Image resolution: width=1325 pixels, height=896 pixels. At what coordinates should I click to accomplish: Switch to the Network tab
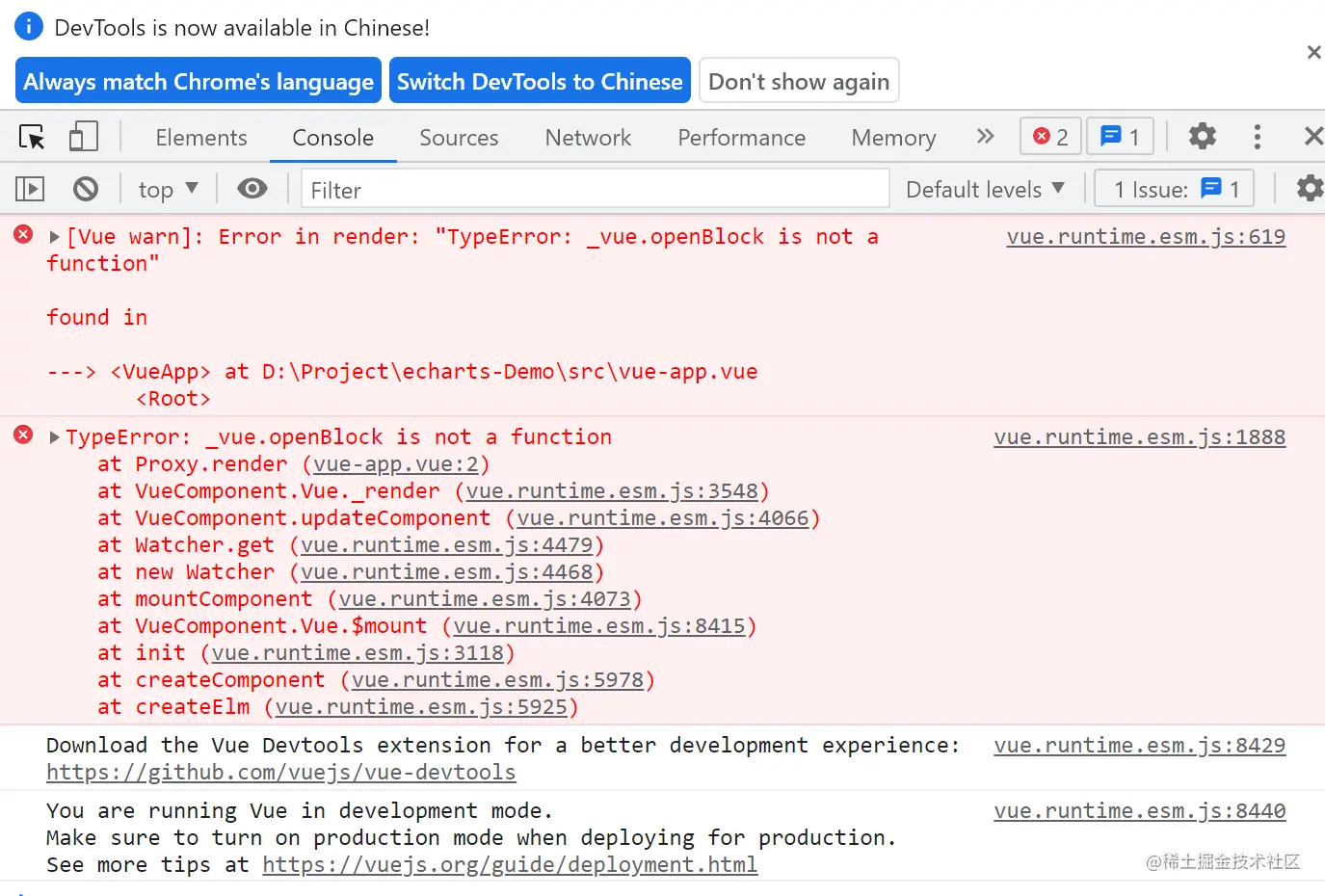click(x=588, y=138)
